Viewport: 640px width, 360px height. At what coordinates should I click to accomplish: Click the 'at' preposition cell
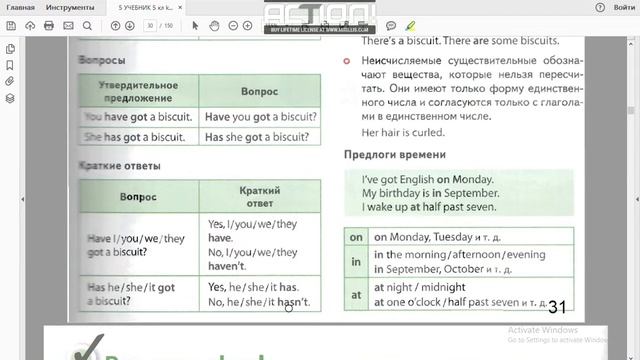click(356, 295)
